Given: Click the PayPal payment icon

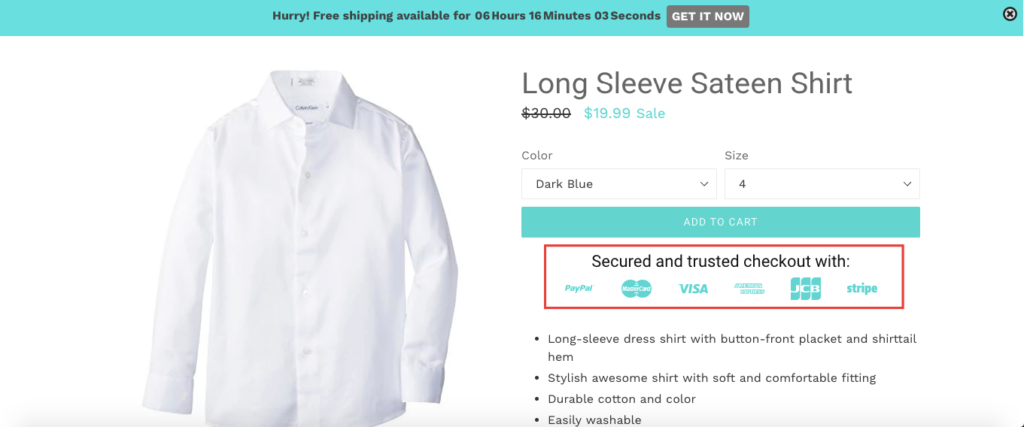Looking at the screenshot, I should (x=579, y=288).
